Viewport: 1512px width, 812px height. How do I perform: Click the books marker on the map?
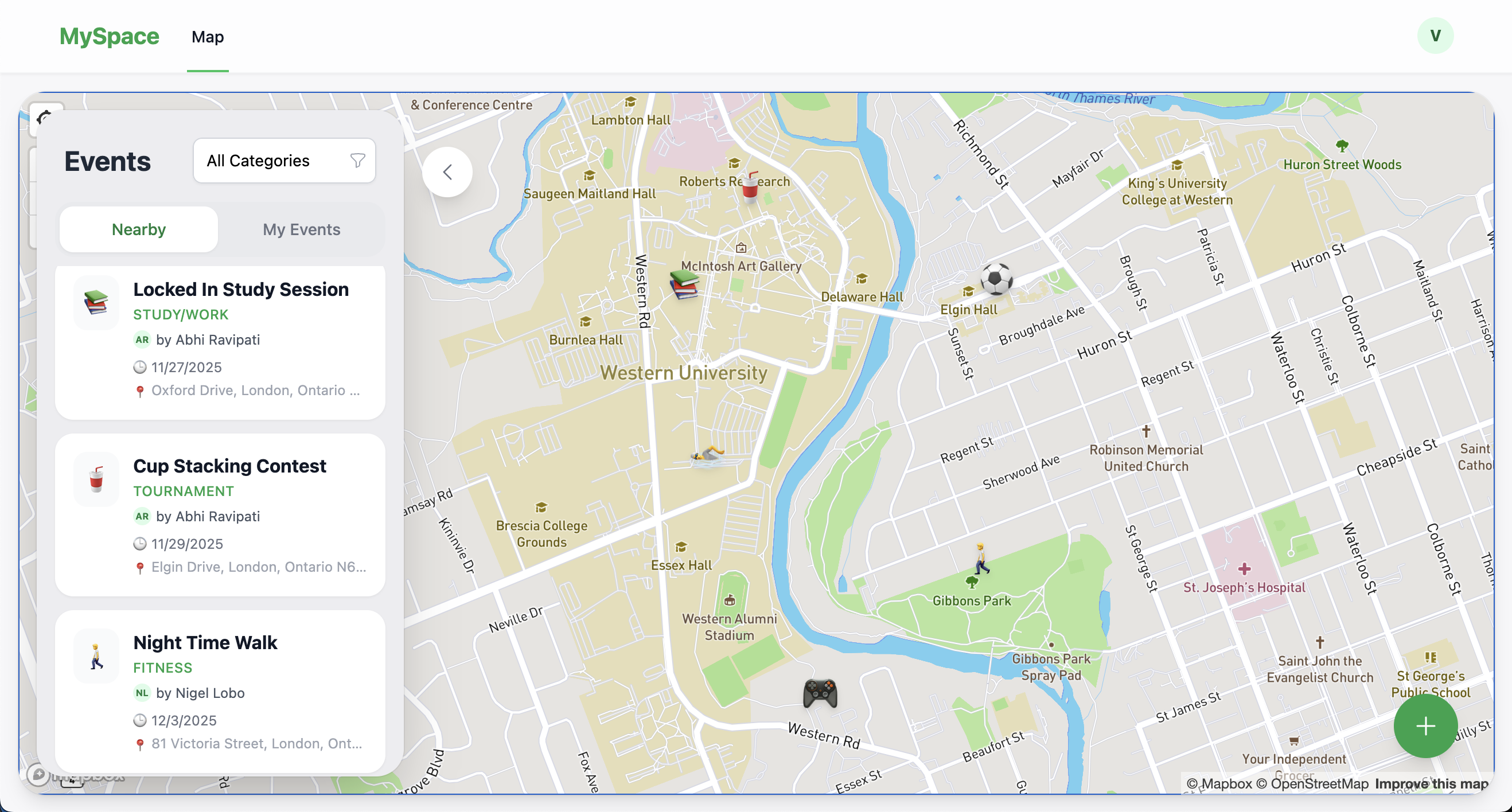pyautogui.click(x=684, y=284)
